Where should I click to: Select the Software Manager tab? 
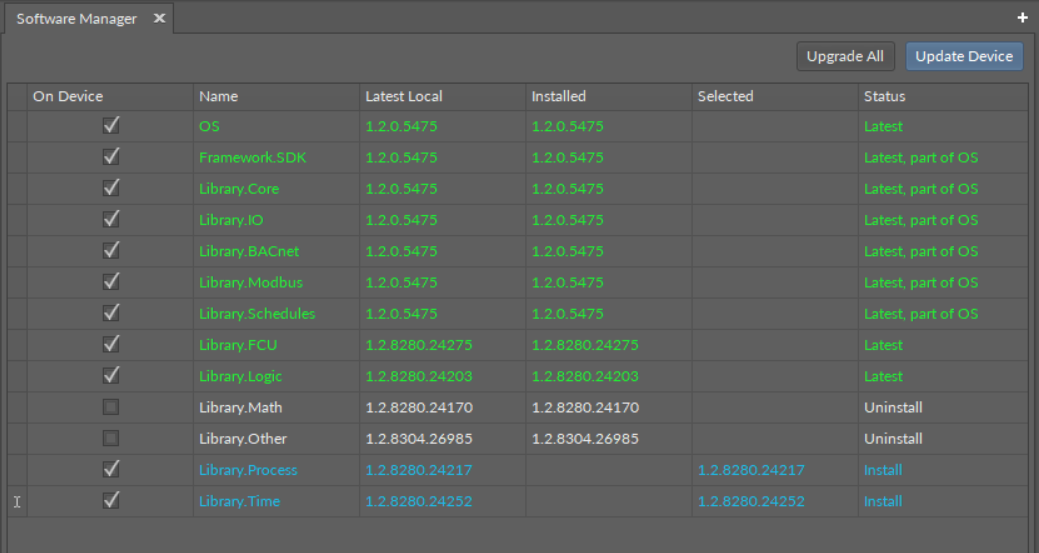(x=77, y=19)
